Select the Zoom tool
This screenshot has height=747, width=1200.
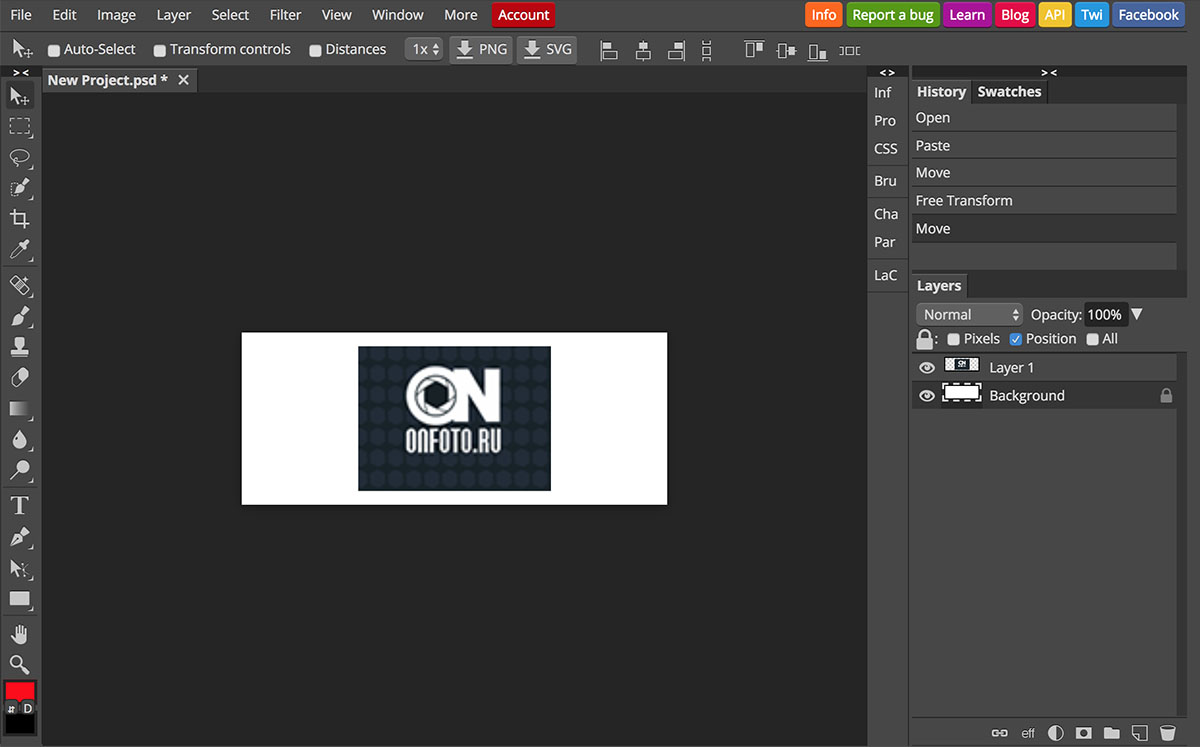pos(20,664)
